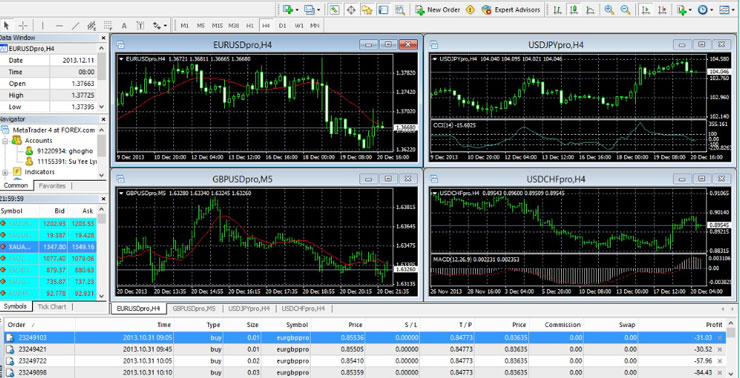Viewport: 740px width, 378px height.
Task: Click the zoom in magnifier icon
Action: click(x=609, y=9)
